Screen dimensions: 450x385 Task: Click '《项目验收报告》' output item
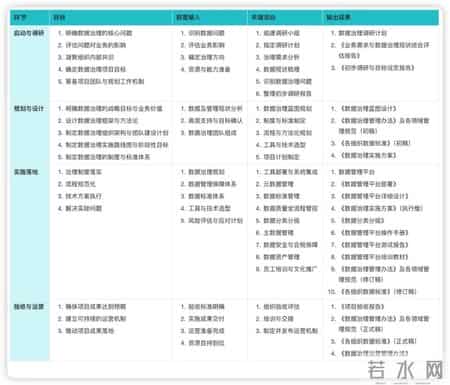pos(362,307)
